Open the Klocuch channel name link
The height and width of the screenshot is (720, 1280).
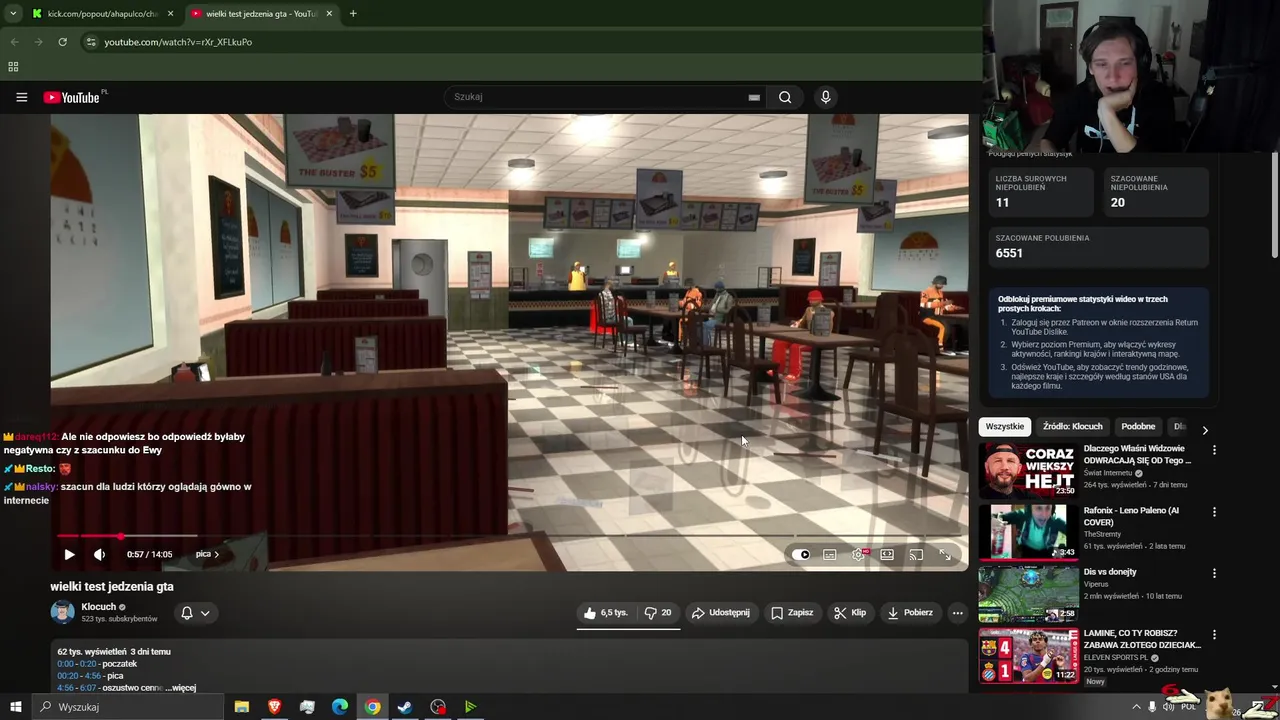pos(99,607)
